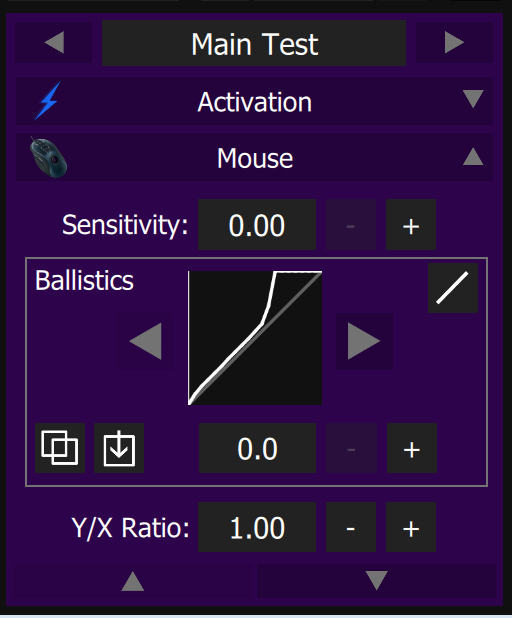Increase Sensitivity with plus button
This screenshot has height=618, width=512.
411,225
